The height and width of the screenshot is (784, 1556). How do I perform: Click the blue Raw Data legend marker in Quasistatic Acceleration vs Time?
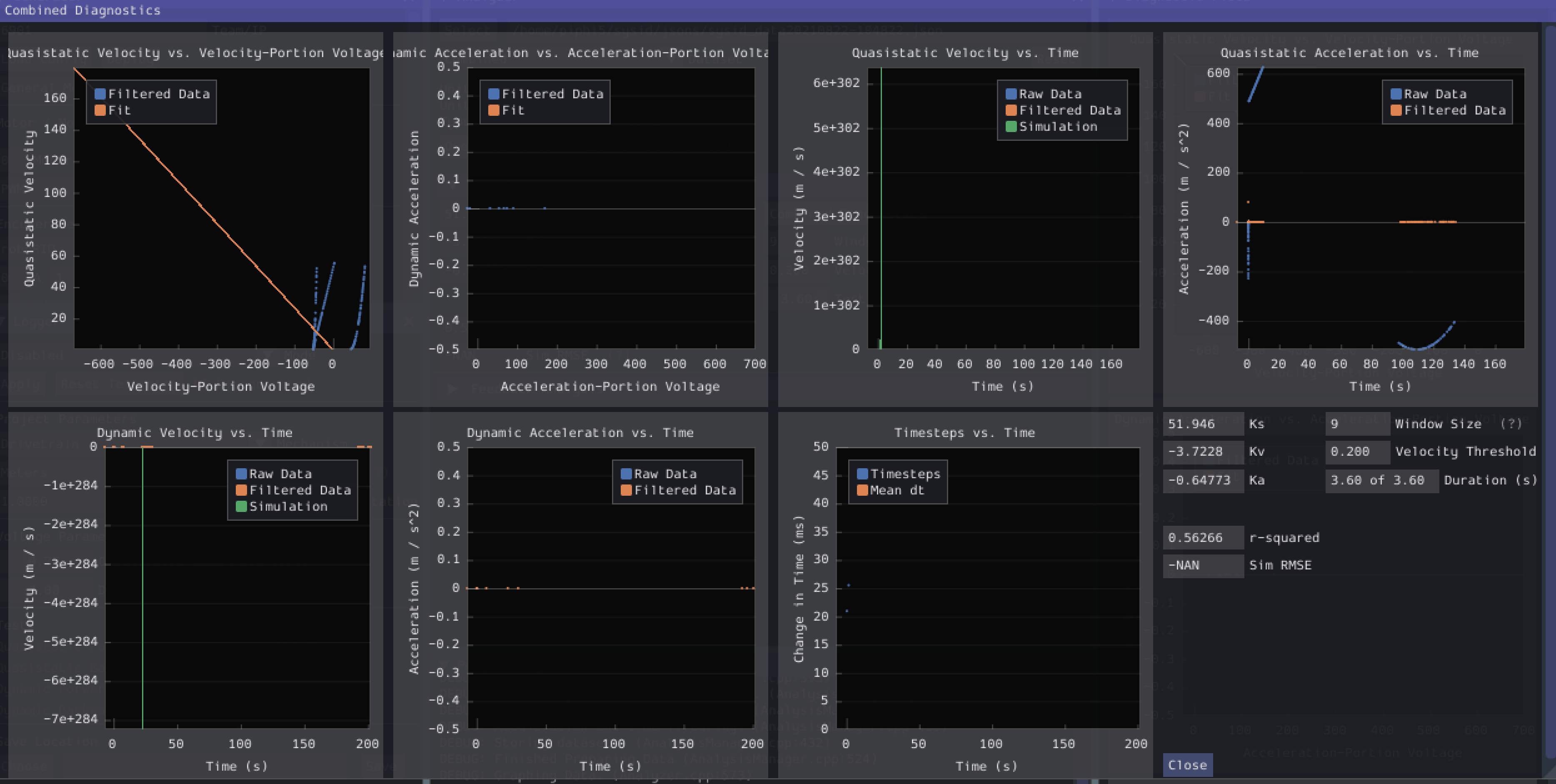tap(1396, 94)
